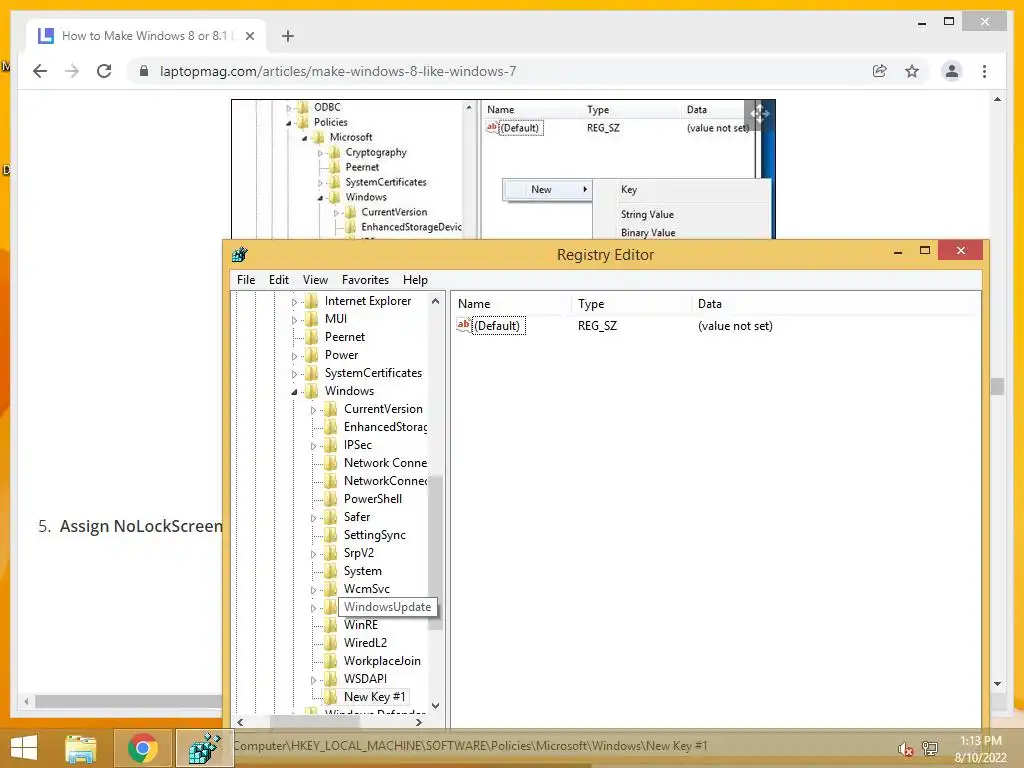Image resolution: width=1024 pixels, height=768 pixels.
Task: Click the Chrome back arrow
Action: coord(40,71)
